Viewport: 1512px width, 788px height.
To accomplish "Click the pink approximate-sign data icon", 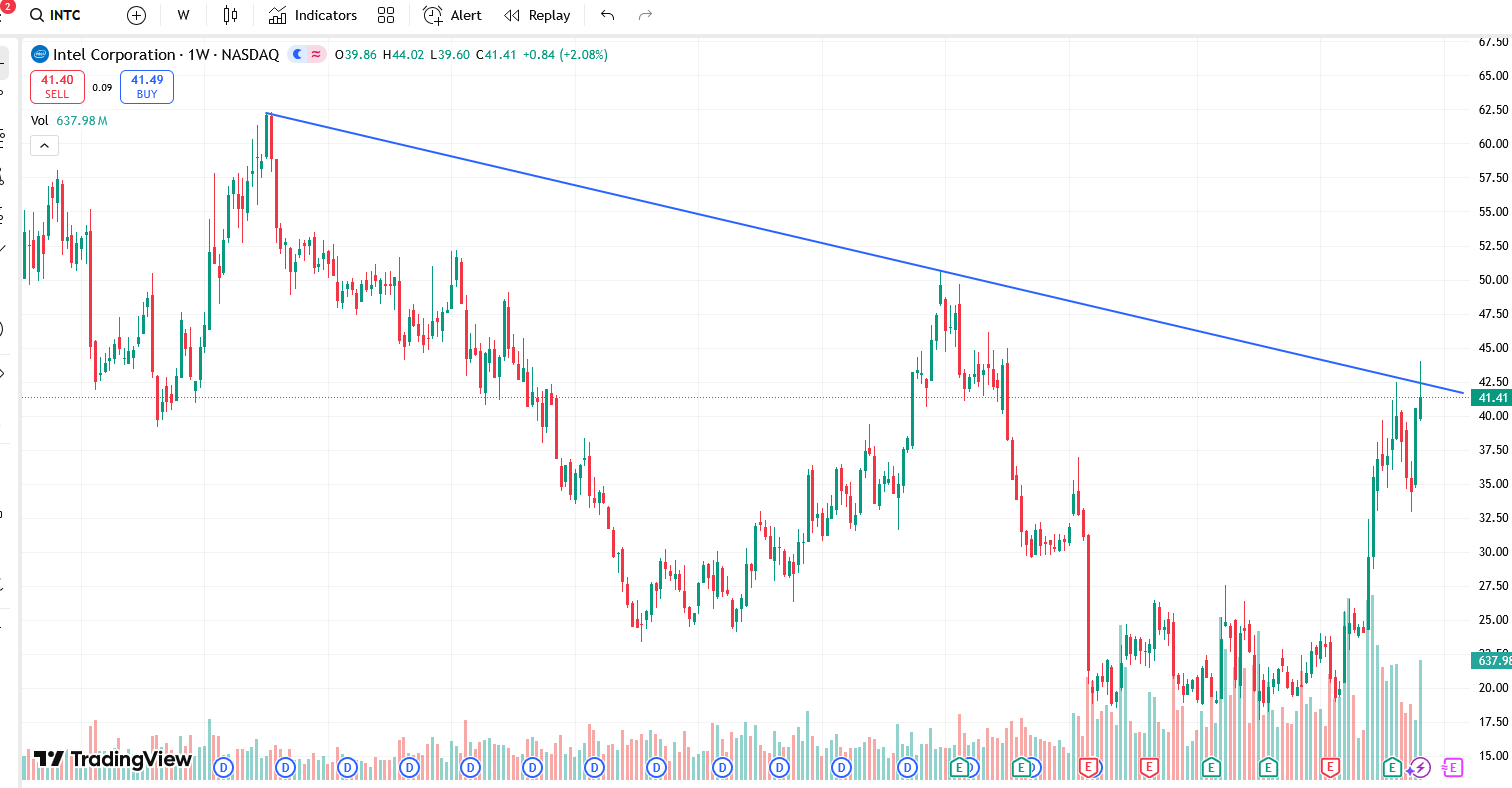I will pyautogui.click(x=316, y=55).
